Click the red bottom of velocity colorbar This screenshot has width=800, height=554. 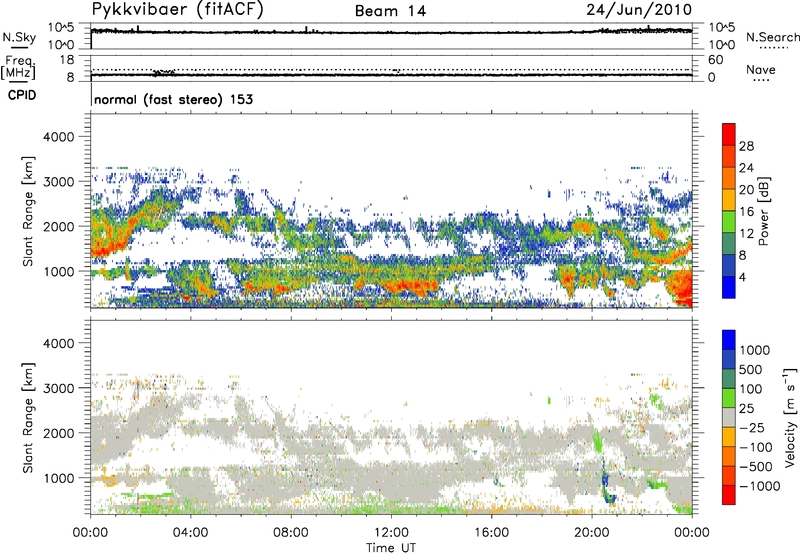(x=729, y=495)
